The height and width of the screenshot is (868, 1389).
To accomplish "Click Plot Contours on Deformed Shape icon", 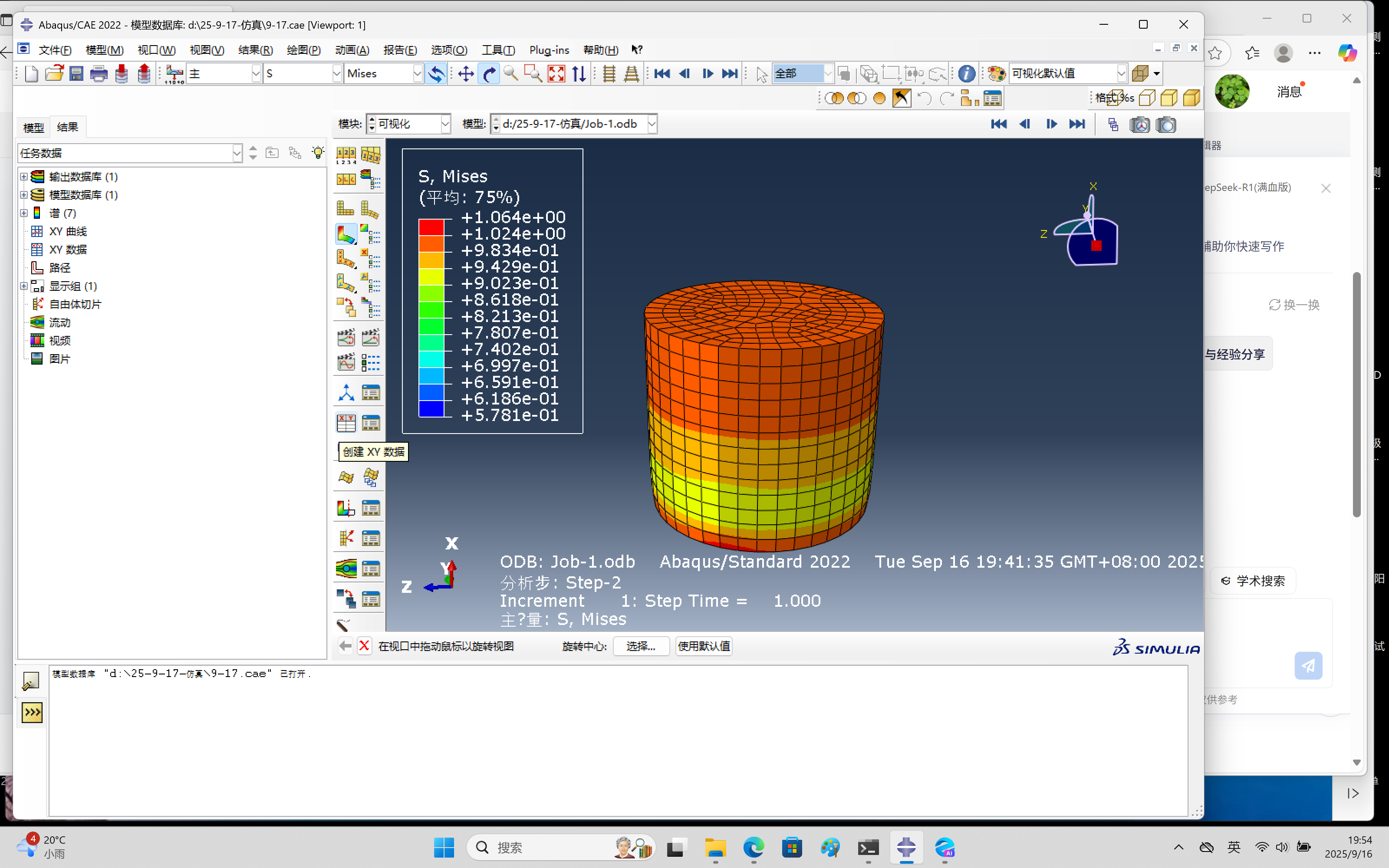I will click(x=346, y=234).
